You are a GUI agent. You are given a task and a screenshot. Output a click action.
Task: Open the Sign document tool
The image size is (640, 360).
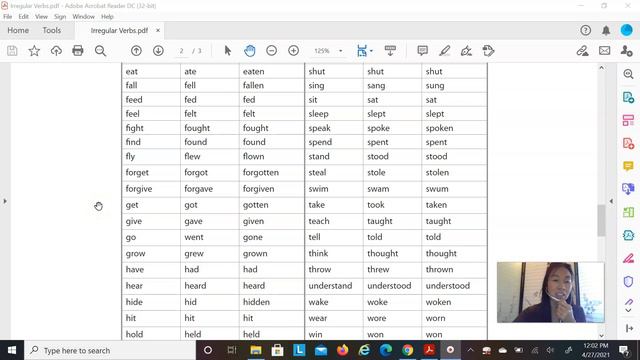[x=466, y=51]
